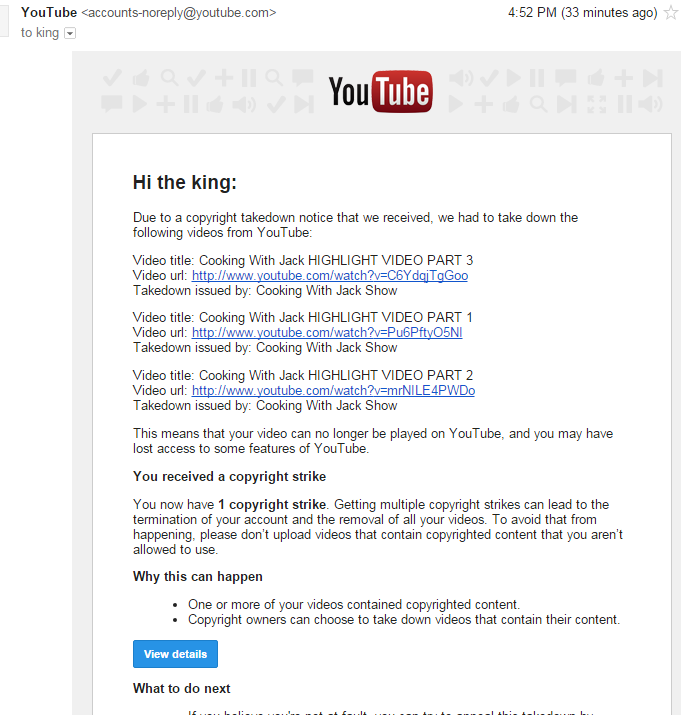This screenshot has width=681, height=715.
Task: Click the leftmost checkmark icon in banner's top row
Action: point(112,78)
